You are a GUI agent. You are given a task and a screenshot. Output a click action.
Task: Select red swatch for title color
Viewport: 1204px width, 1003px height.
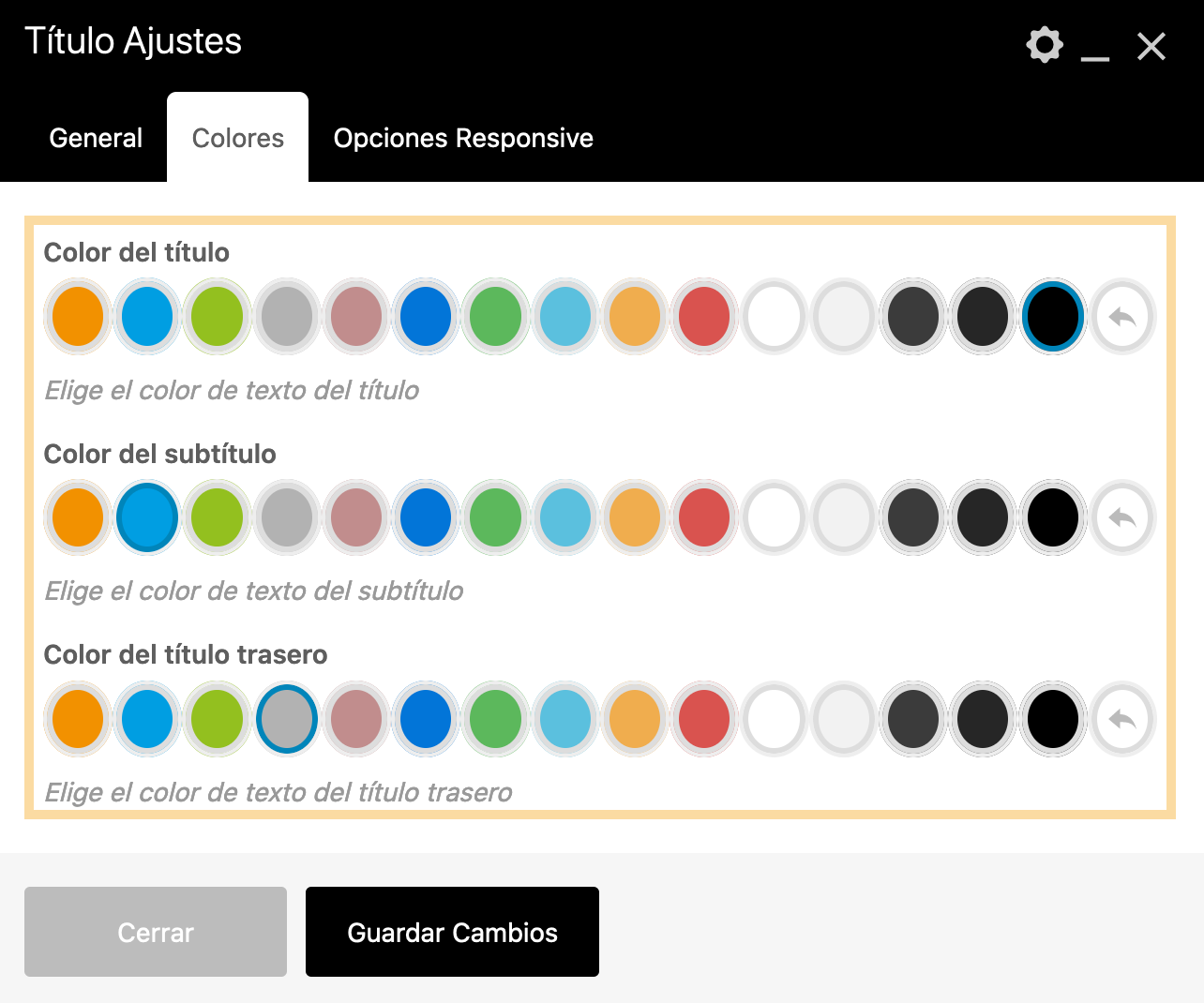tap(704, 317)
